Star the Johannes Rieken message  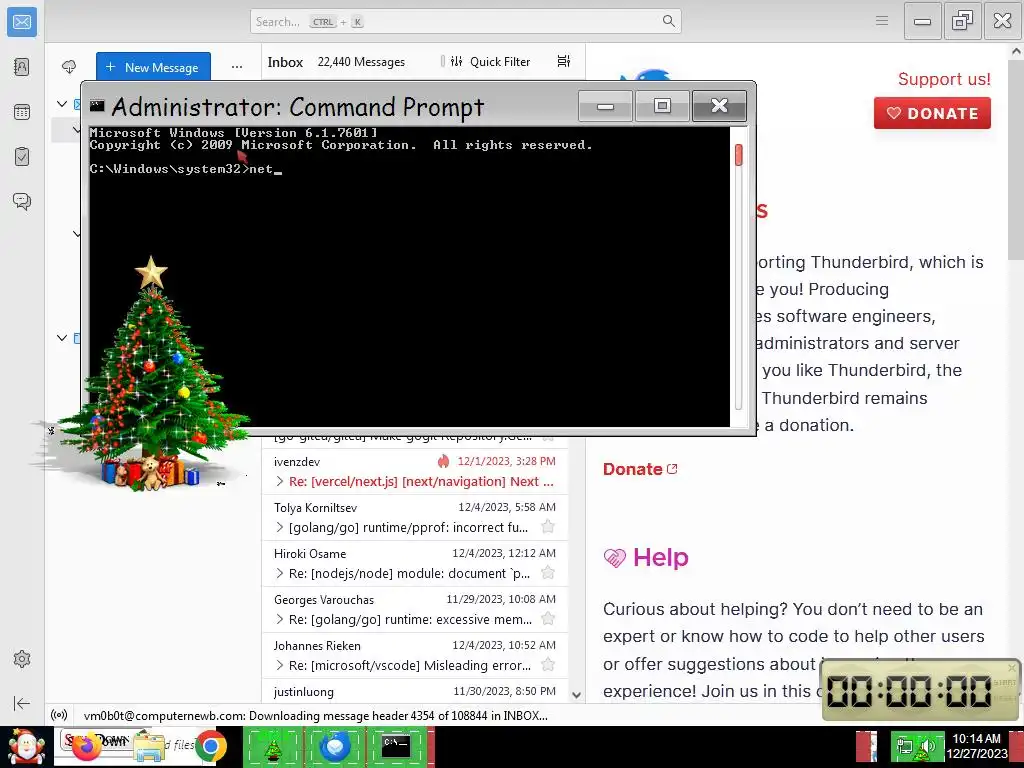pos(548,665)
